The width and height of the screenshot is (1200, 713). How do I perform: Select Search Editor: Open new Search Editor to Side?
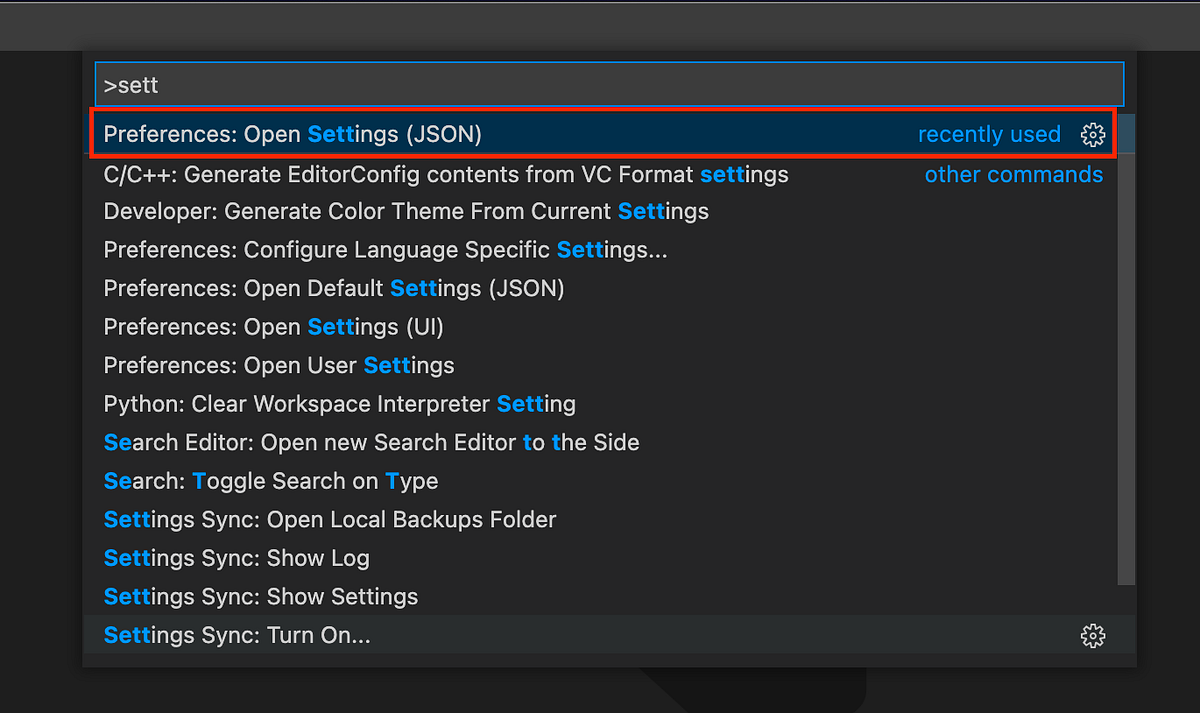[602, 443]
